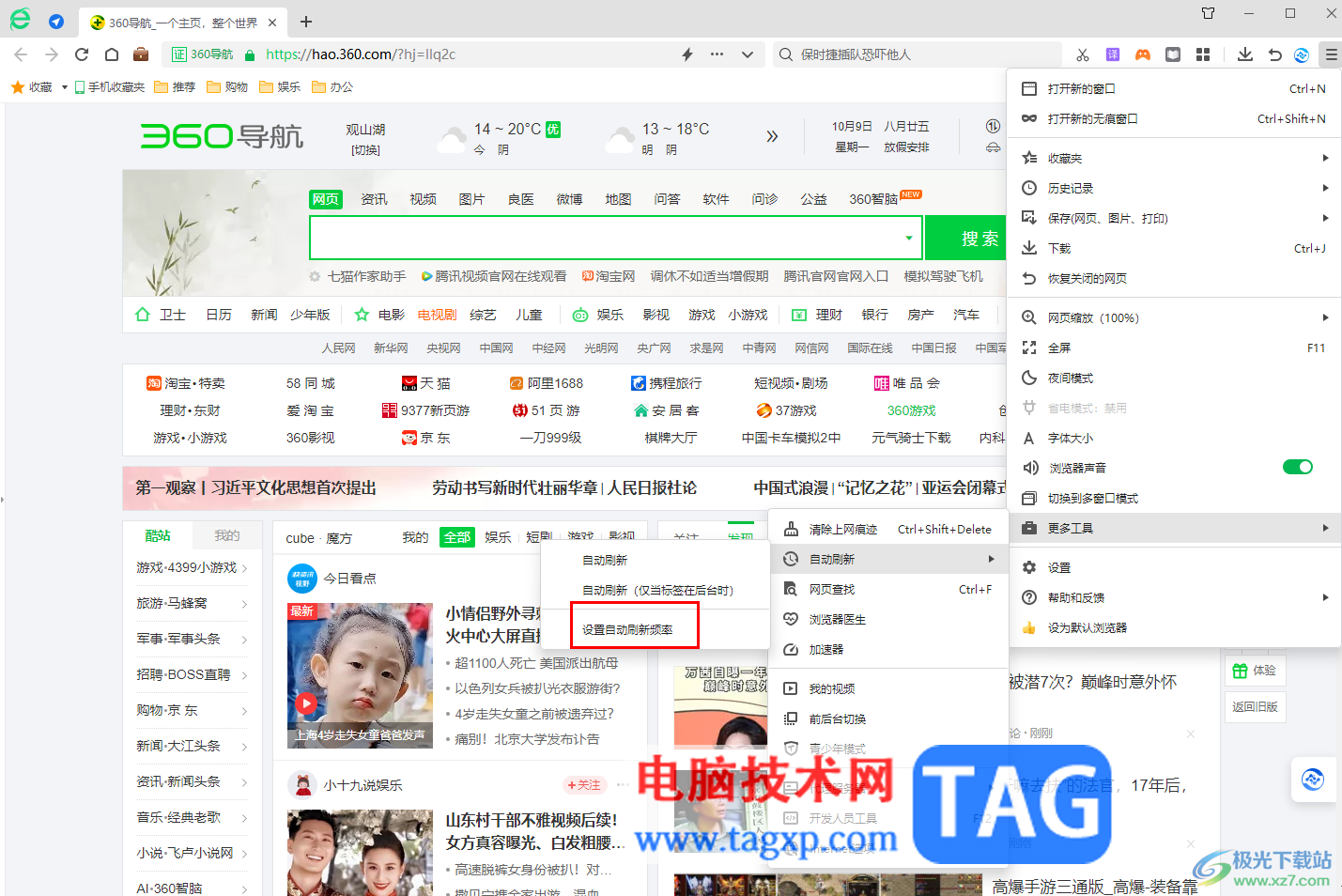The image size is (1342, 896).
Task: Expand the 网页缩放 (100%) submenu
Action: (1325, 317)
